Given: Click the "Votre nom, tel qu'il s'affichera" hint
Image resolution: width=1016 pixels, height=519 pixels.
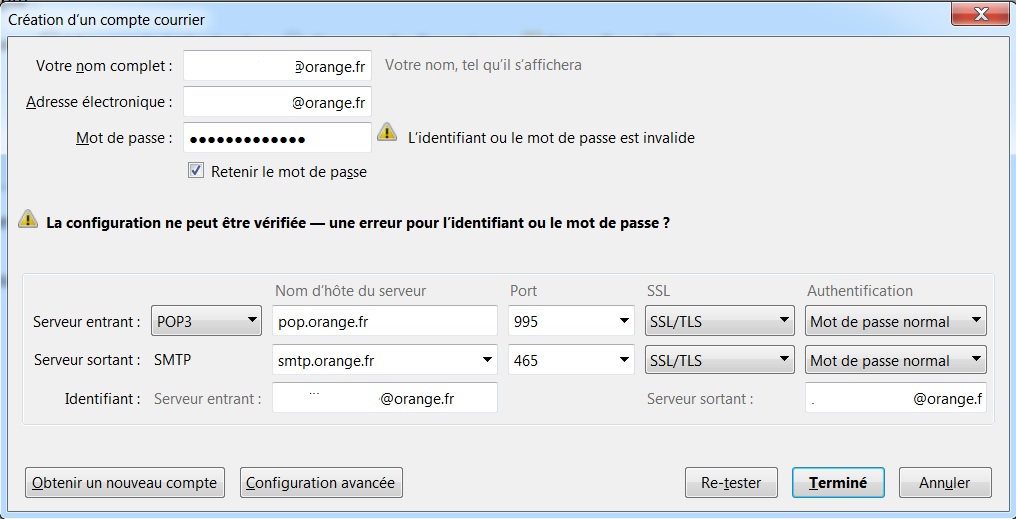Looking at the screenshot, I should click(483, 65).
